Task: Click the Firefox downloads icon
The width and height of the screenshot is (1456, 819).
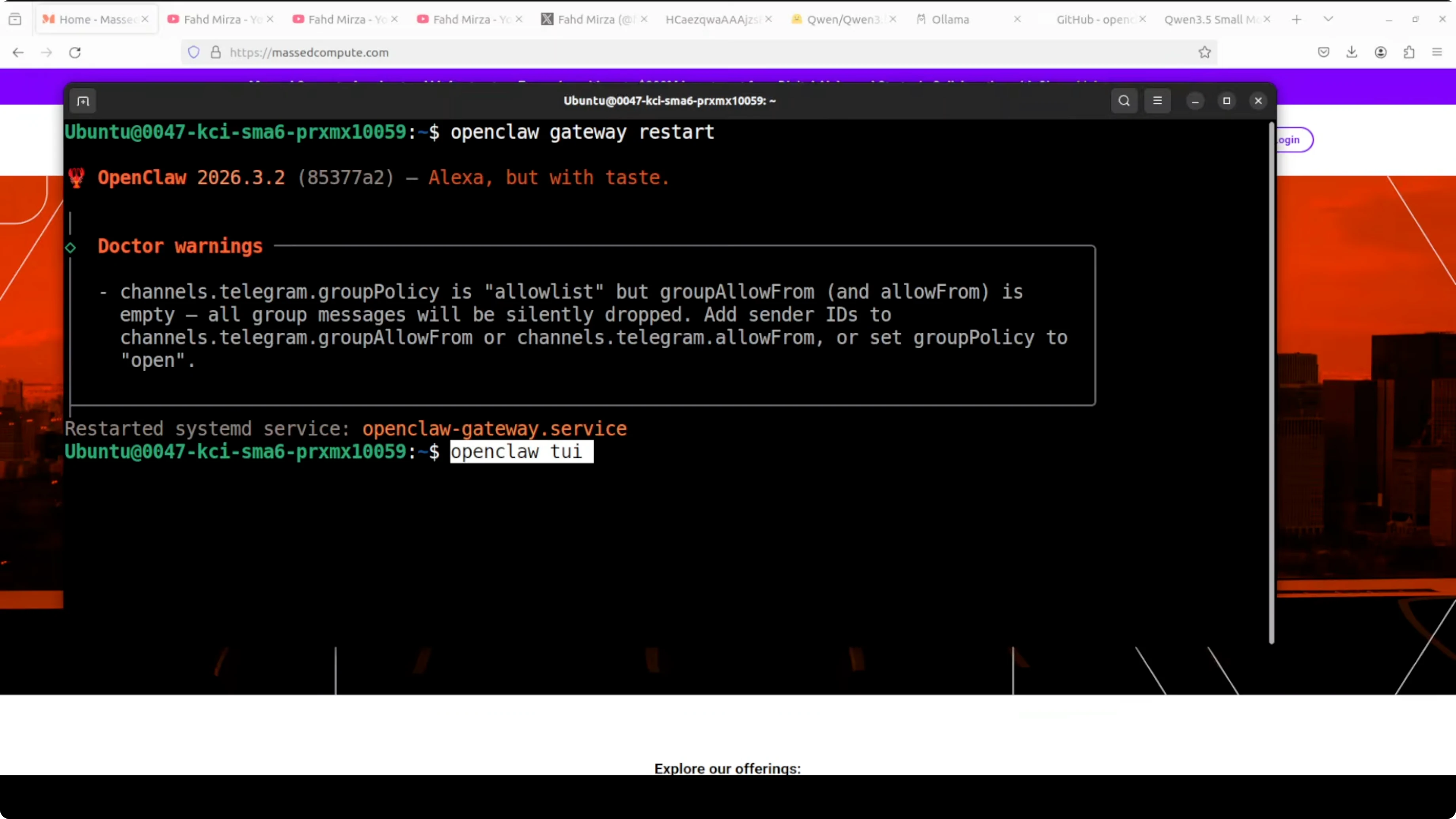Action: pos(1352,52)
